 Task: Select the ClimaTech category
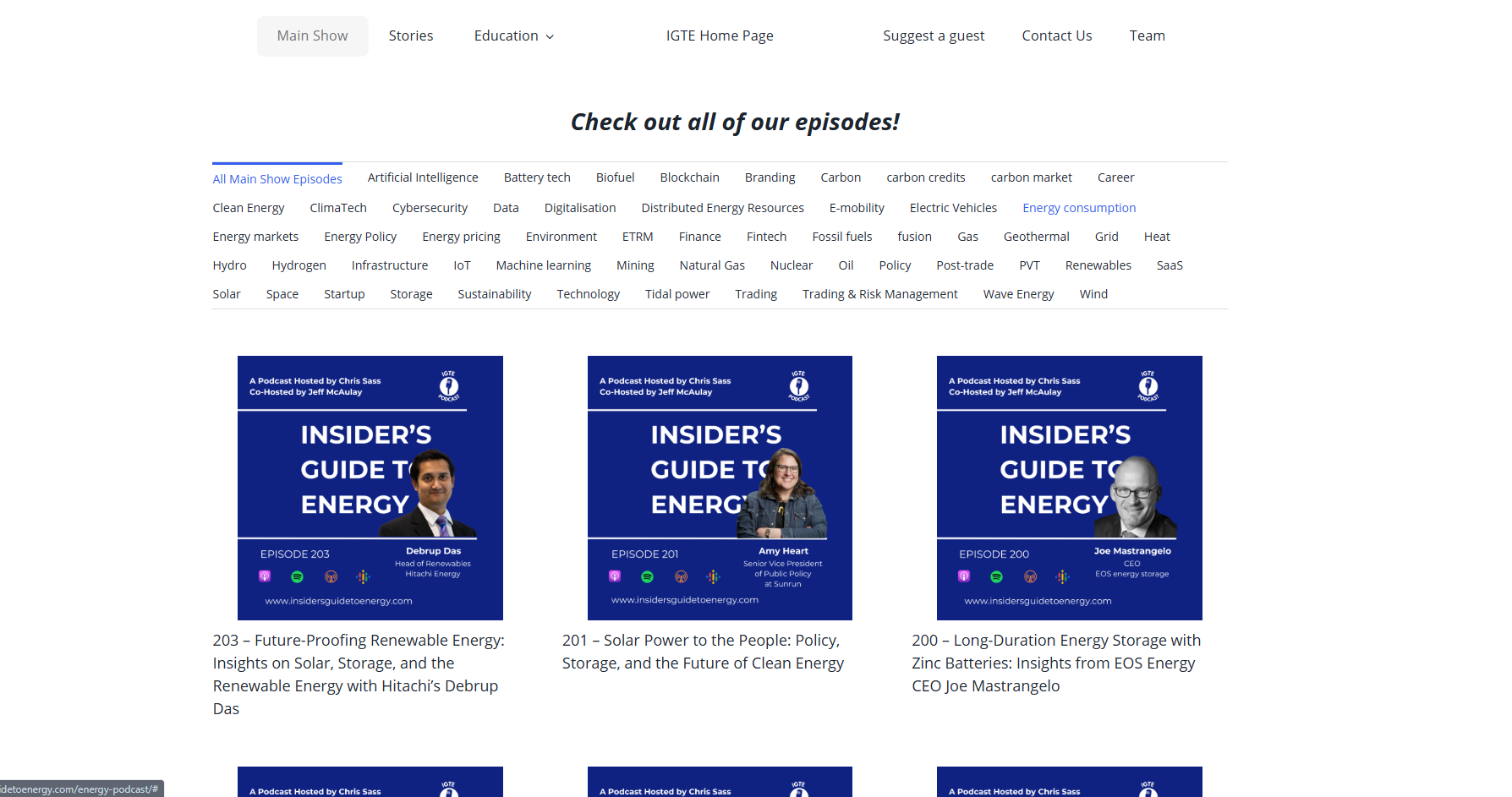point(338,208)
